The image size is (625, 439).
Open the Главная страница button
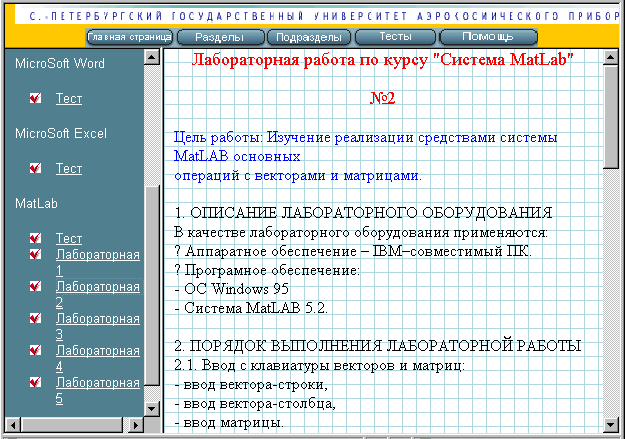[130, 37]
